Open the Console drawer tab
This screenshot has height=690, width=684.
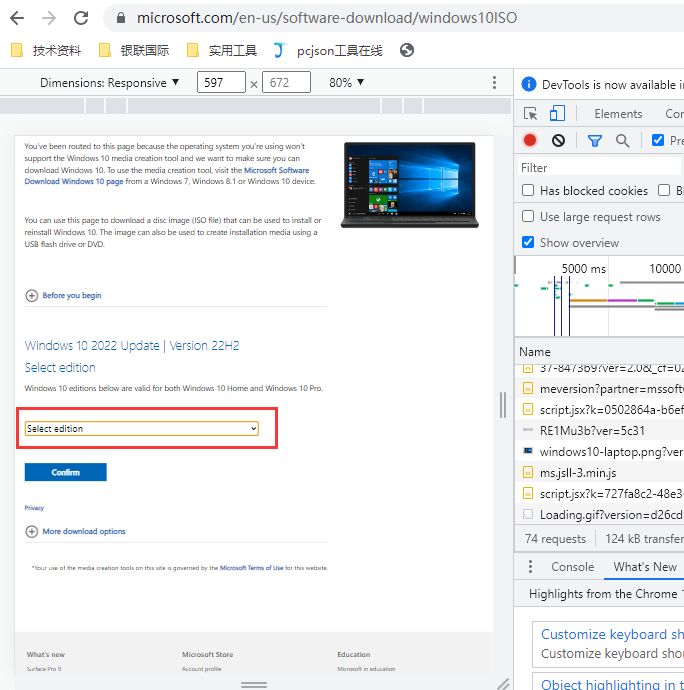[572, 566]
